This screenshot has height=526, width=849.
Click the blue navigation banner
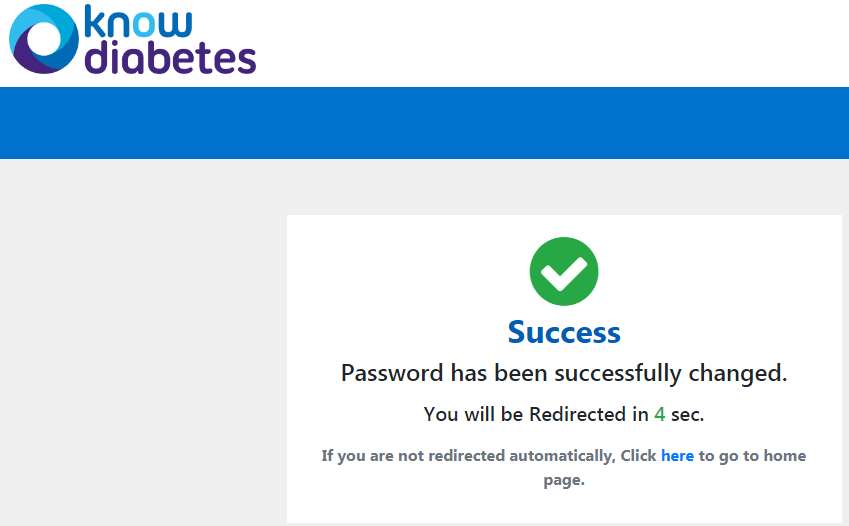pyautogui.click(x=424, y=123)
